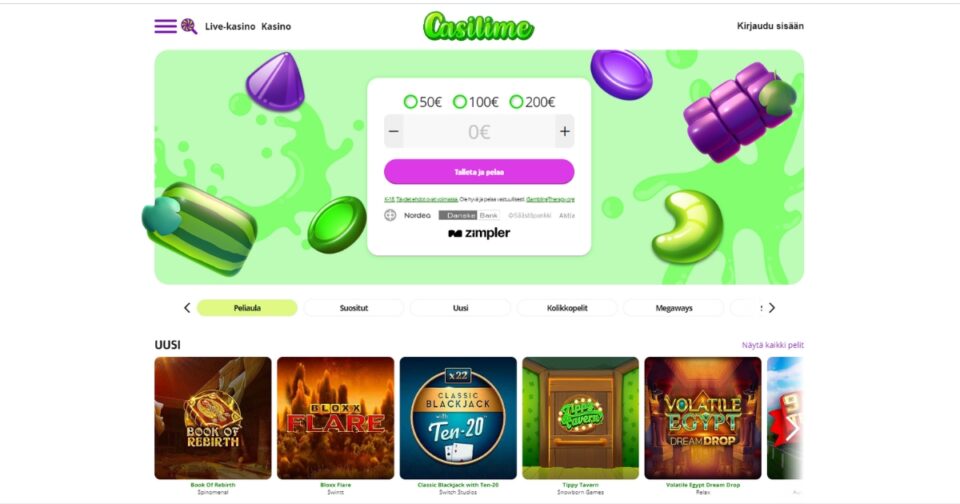
Task: Select the 100€ deposit option
Action: point(476,102)
